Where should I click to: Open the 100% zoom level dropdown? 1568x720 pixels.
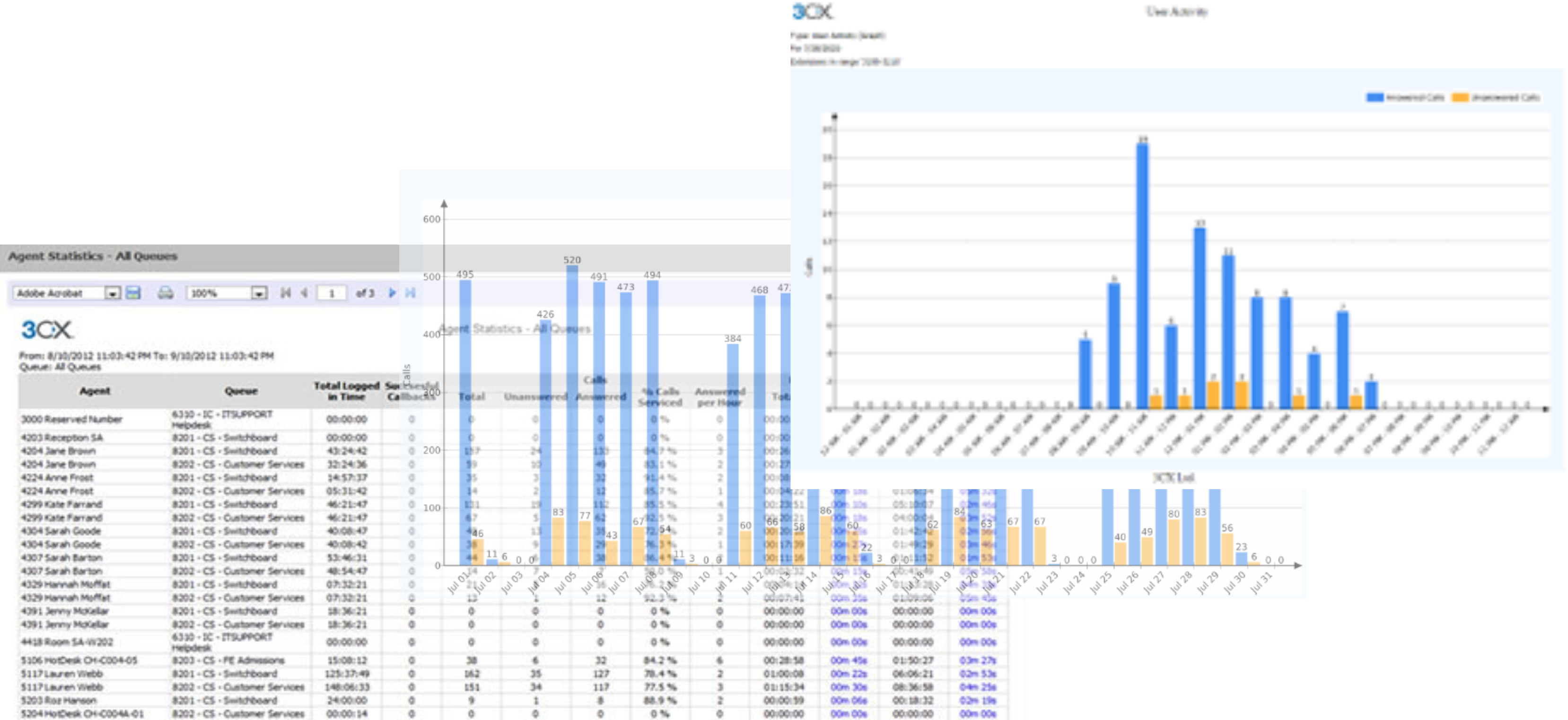point(227,293)
